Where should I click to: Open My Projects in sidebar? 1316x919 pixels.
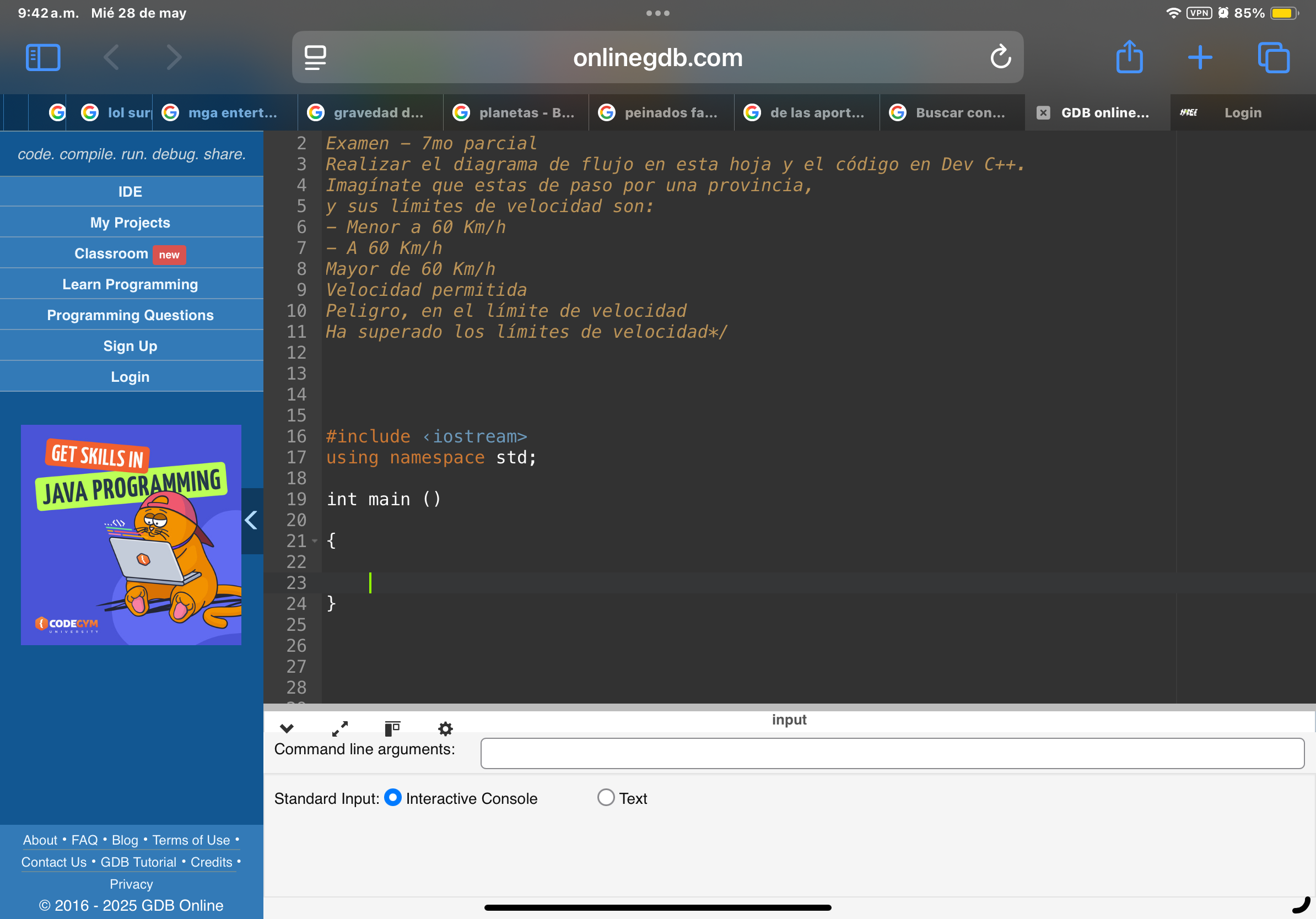[130, 222]
